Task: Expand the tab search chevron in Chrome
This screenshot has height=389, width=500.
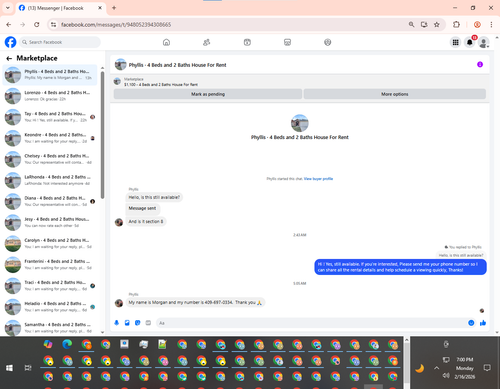Action: click(8, 8)
